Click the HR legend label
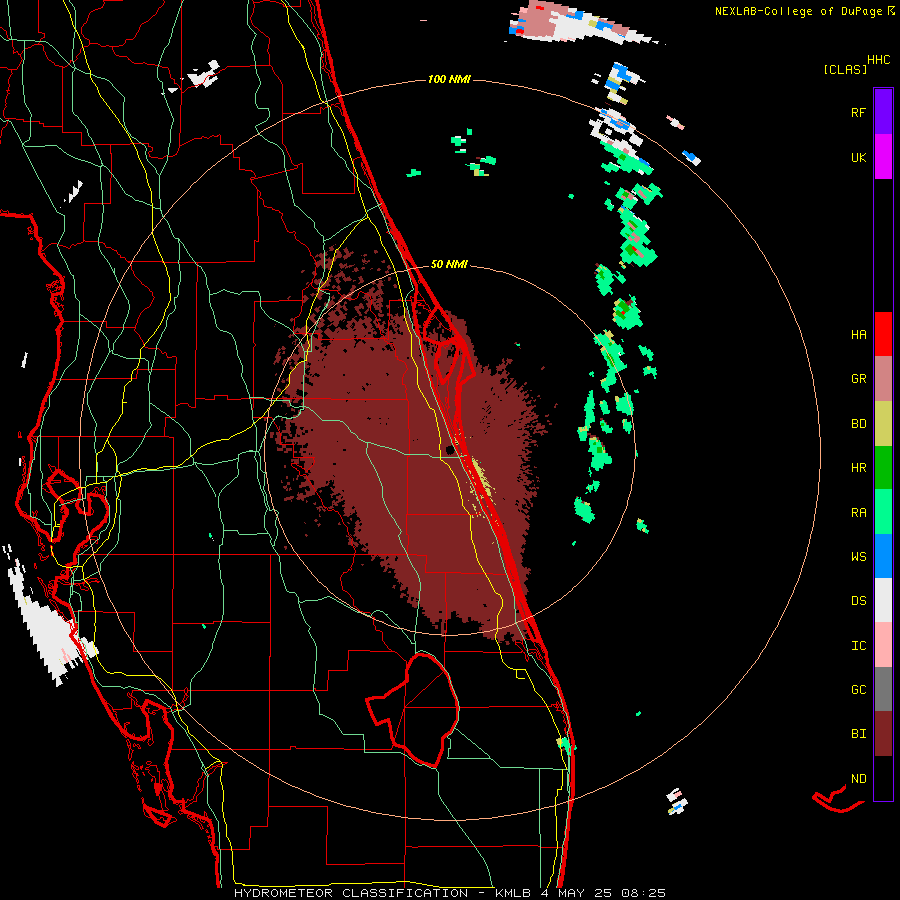This screenshot has height=900, width=900. pyautogui.click(x=858, y=468)
